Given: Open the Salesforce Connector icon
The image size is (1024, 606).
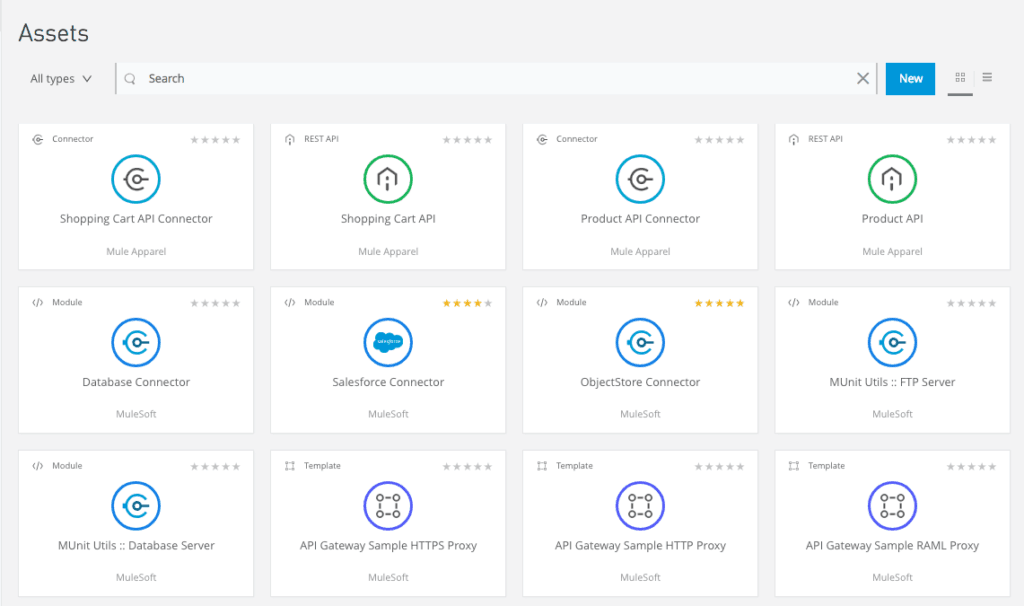Looking at the screenshot, I should click(388, 342).
